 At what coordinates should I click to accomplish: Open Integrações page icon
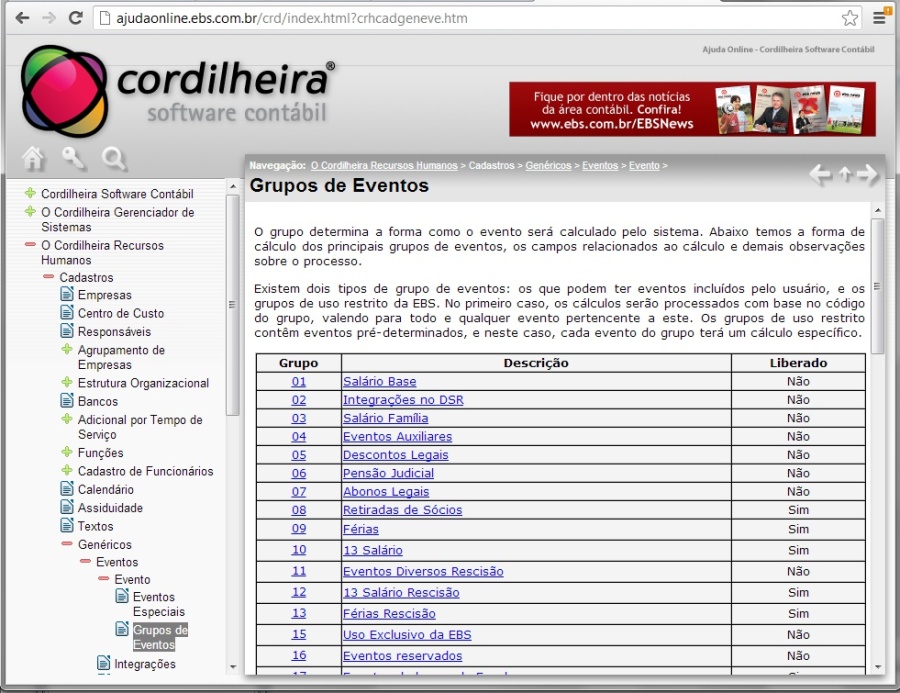coord(104,663)
